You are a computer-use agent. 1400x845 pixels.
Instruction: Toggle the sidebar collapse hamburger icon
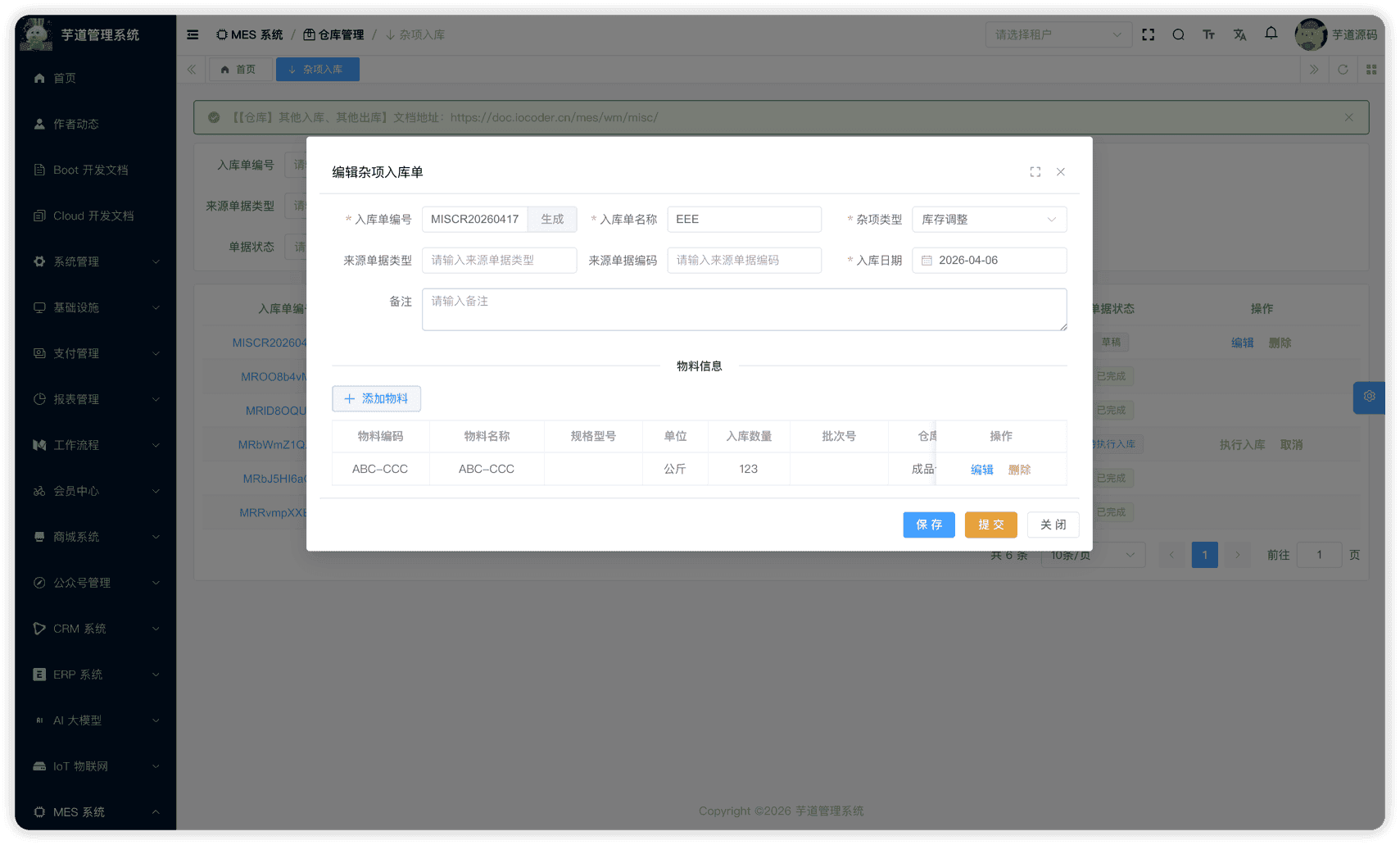click(x=193, y=34)
